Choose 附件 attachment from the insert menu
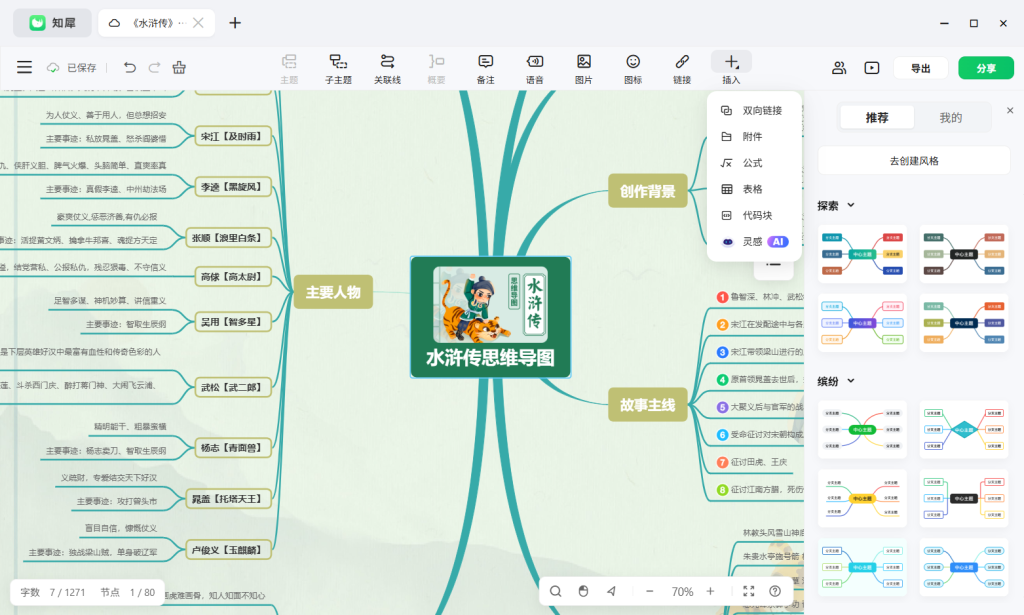This screenshot has width=1024, height=615. (x=752, y=136)
